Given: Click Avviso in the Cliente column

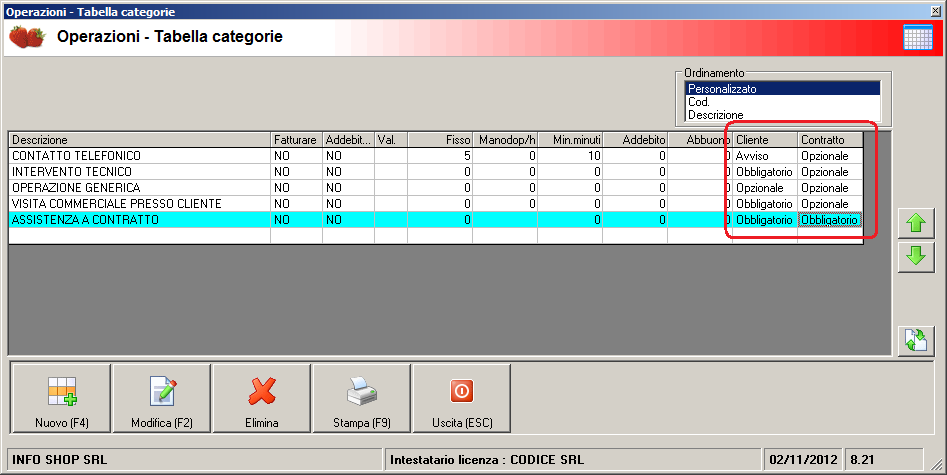Looking at the screenshot, I should pyautogui.click(x=765, y=156).
